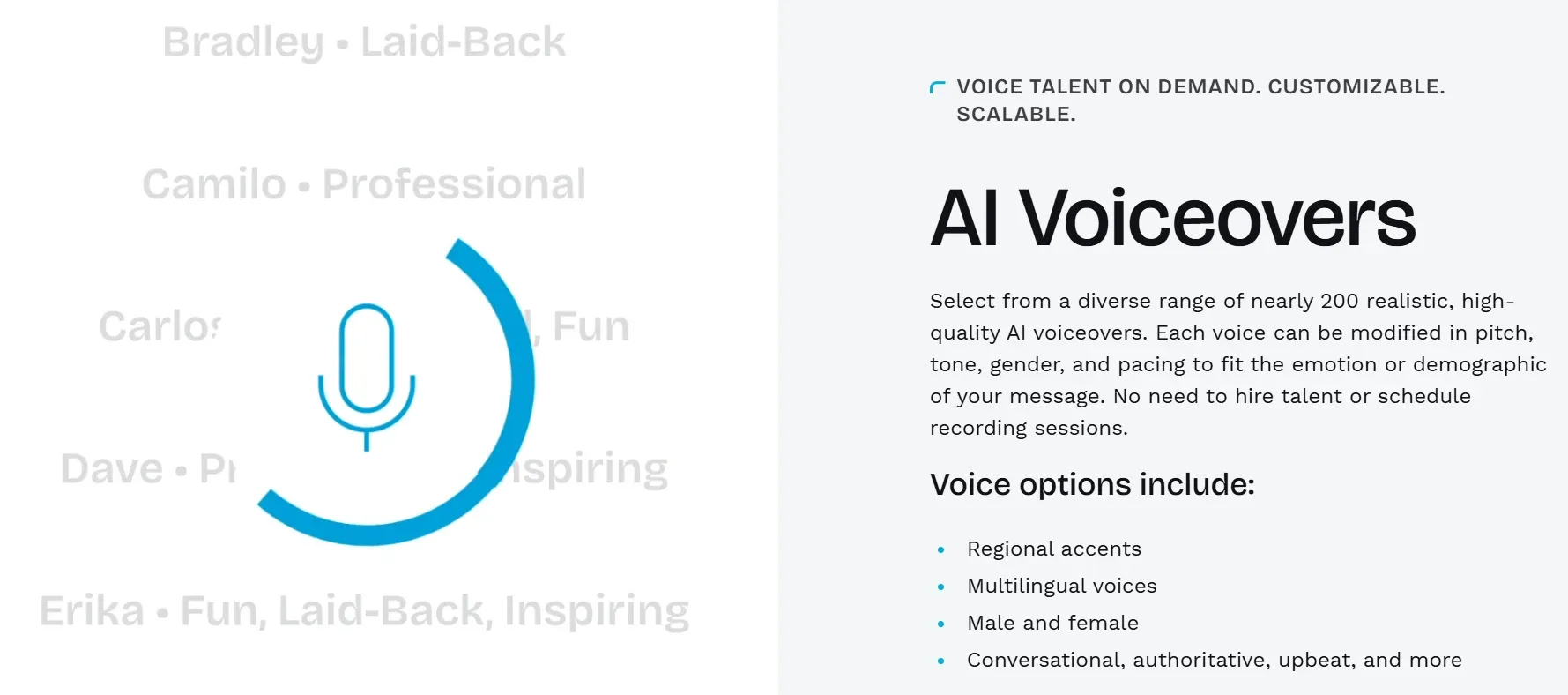Click the Voice options include subheading
1568x695 pixels.
click(x=1092, y=484)
